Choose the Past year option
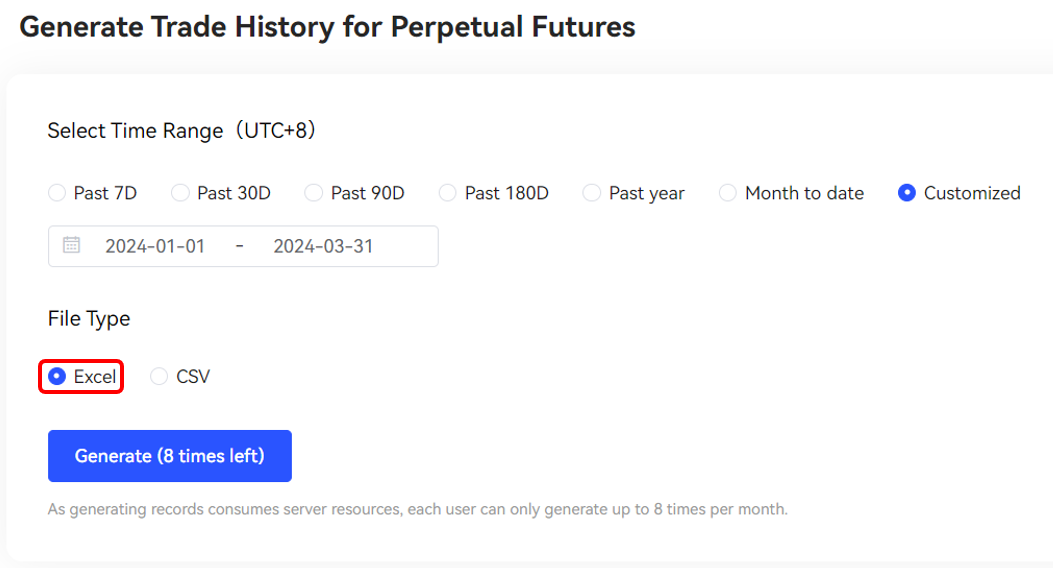This screenshot has width=1053, height=568. click(x=634, y=193)
